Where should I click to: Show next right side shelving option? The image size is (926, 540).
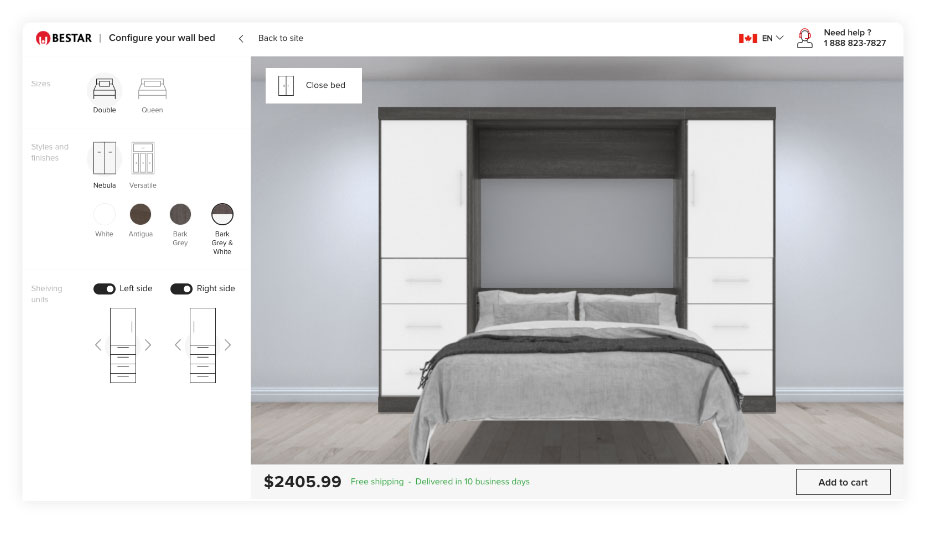[228, 345]
